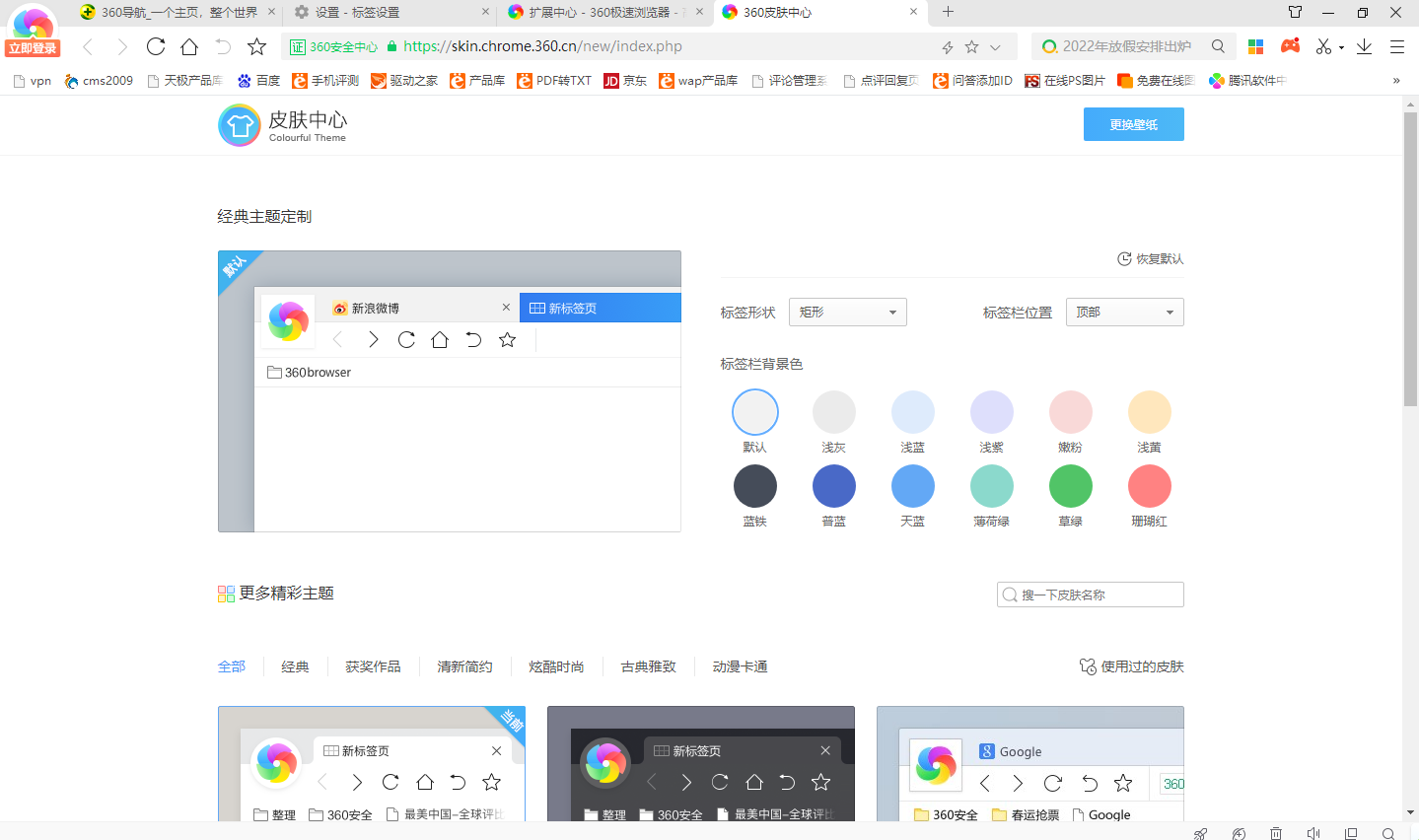Open the browser main menu (hamburger icon)
This screenshot has height=840, width=1419.
click(1397, 46)
